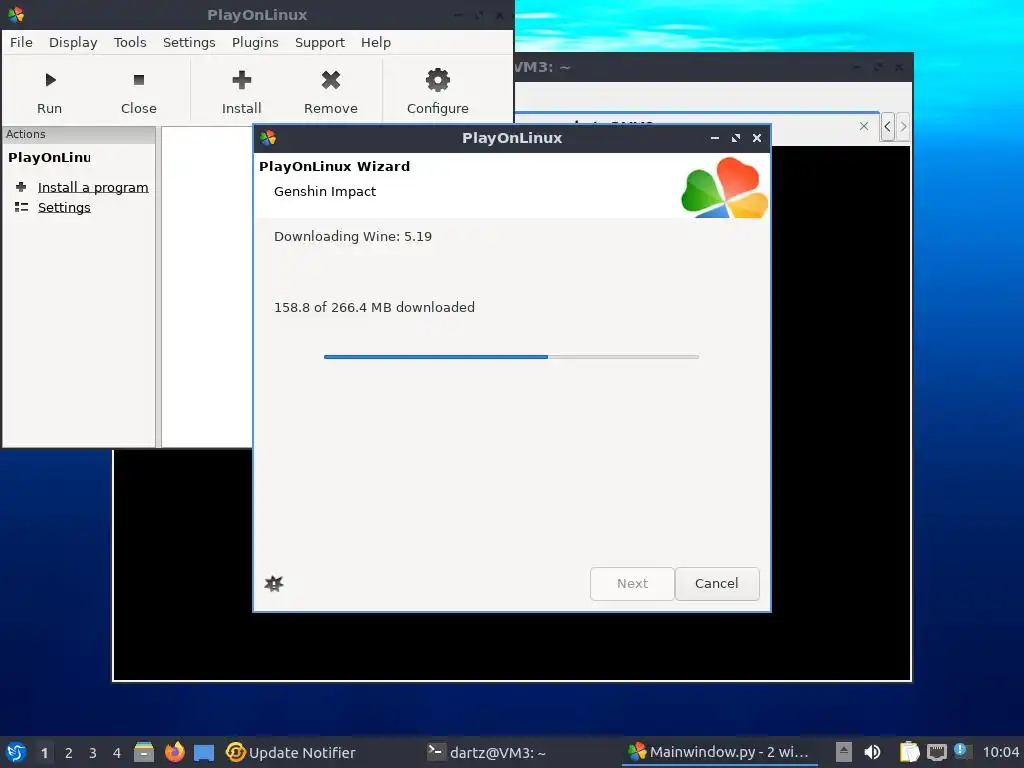Click the 'Actions' sidebar header
This screenshot has width=1024, height=768.
click(25, 134)
